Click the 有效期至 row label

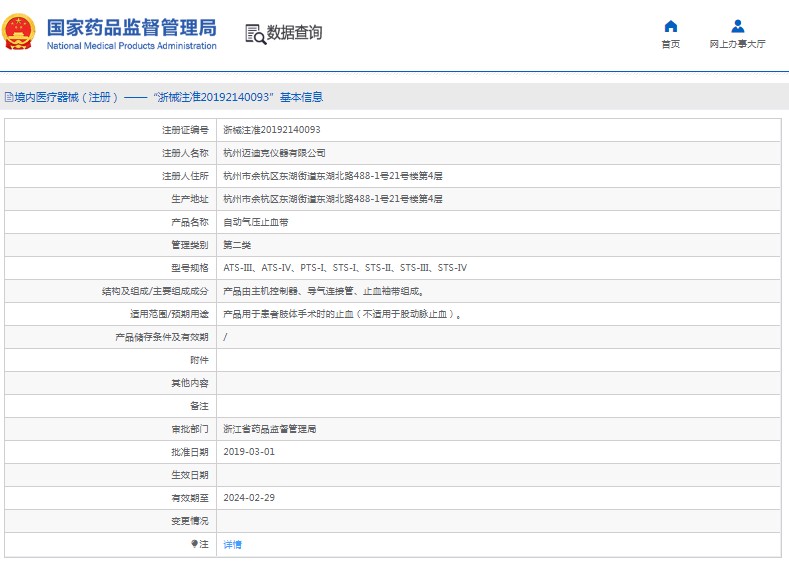click(x=189, y=498)
